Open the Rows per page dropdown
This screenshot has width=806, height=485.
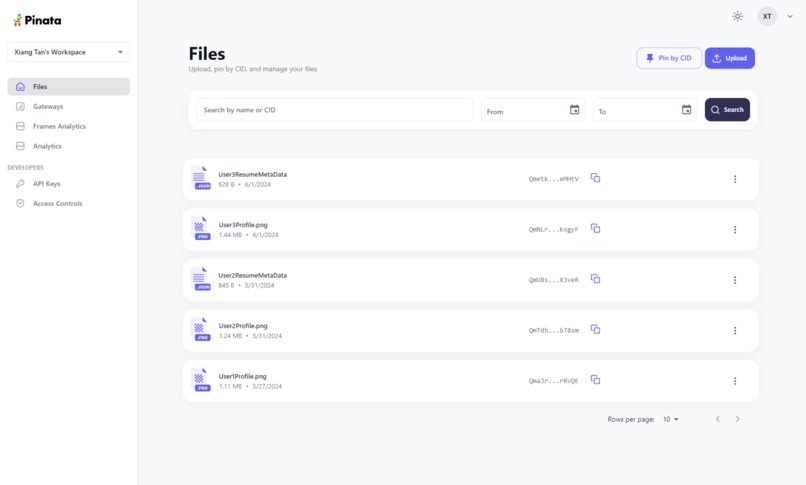tap(670, 419)
